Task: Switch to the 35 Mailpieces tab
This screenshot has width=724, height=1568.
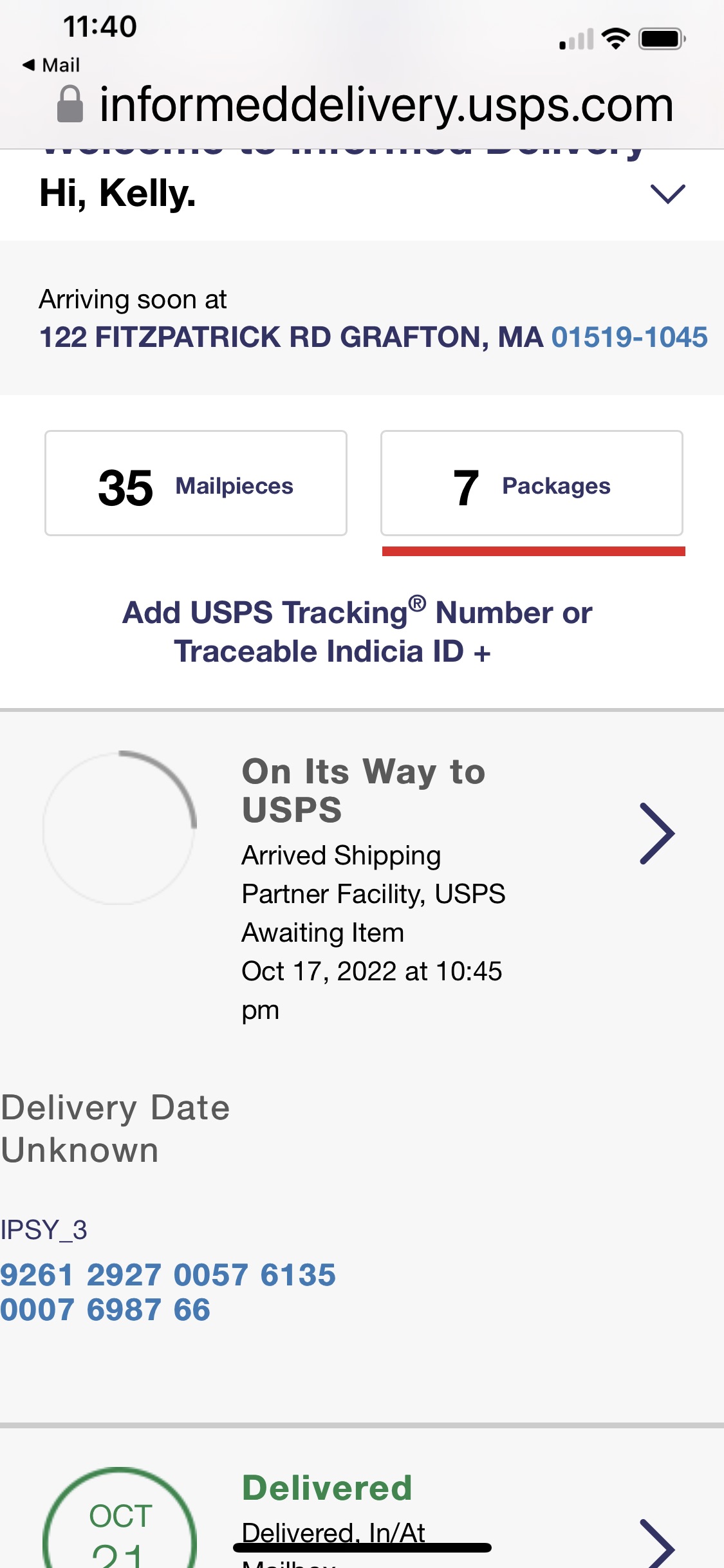Action: 196,483
